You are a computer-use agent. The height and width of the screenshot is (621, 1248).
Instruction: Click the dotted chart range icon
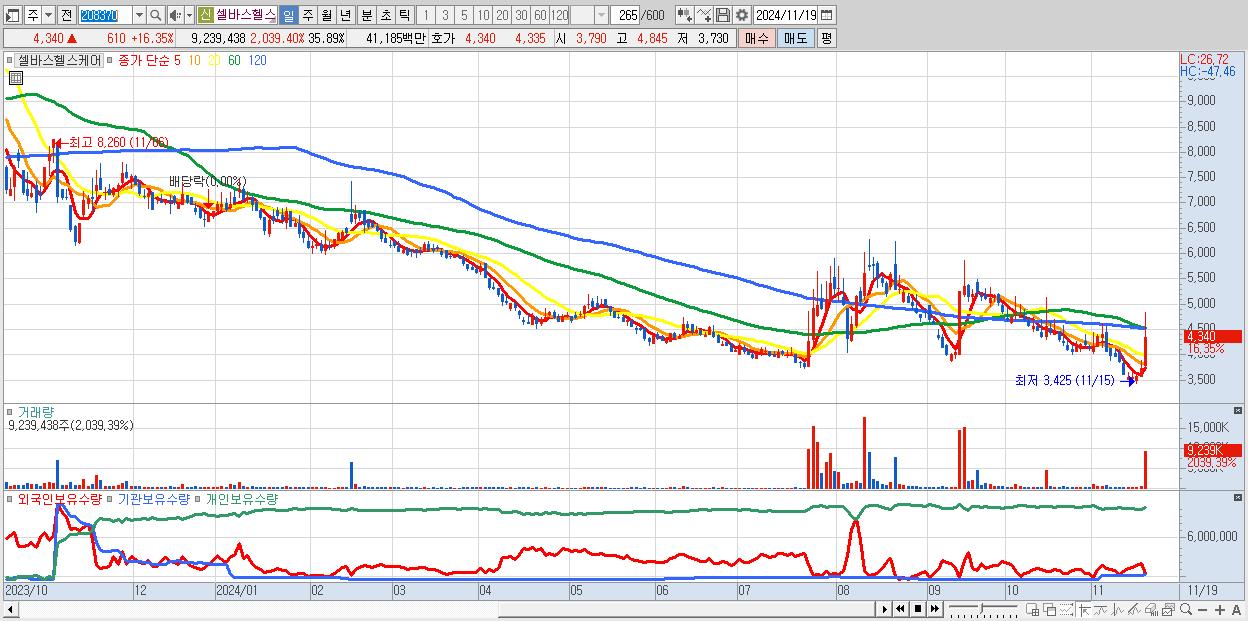pyautogui.click(x=1066, y=610)
